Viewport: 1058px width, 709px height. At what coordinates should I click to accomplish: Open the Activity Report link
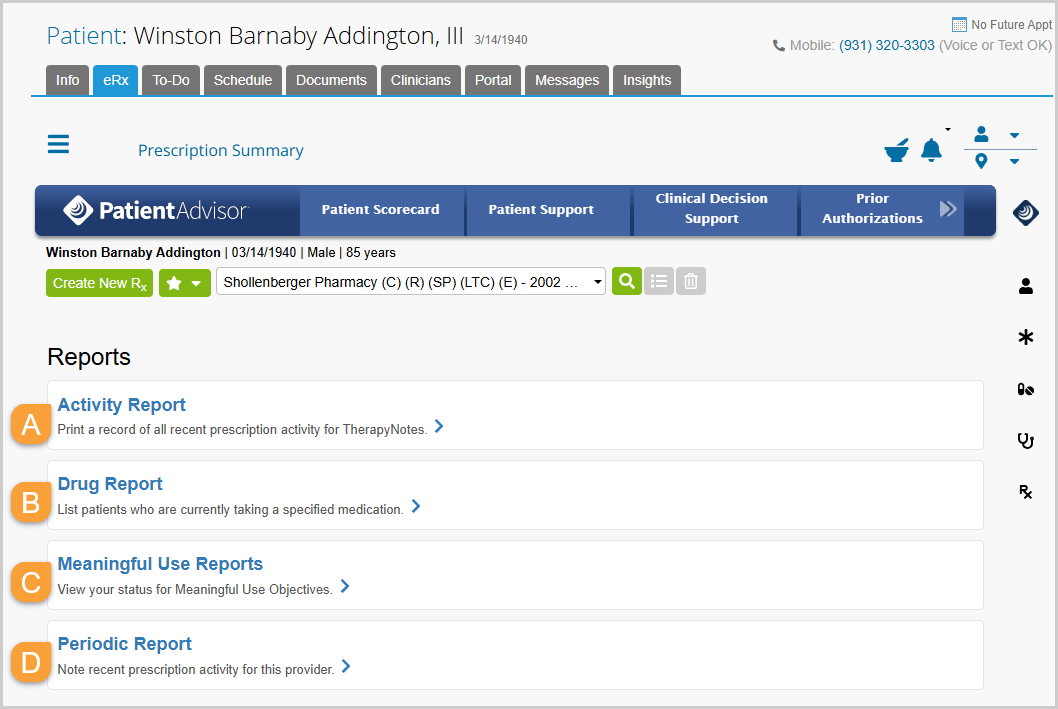point(121,405)
